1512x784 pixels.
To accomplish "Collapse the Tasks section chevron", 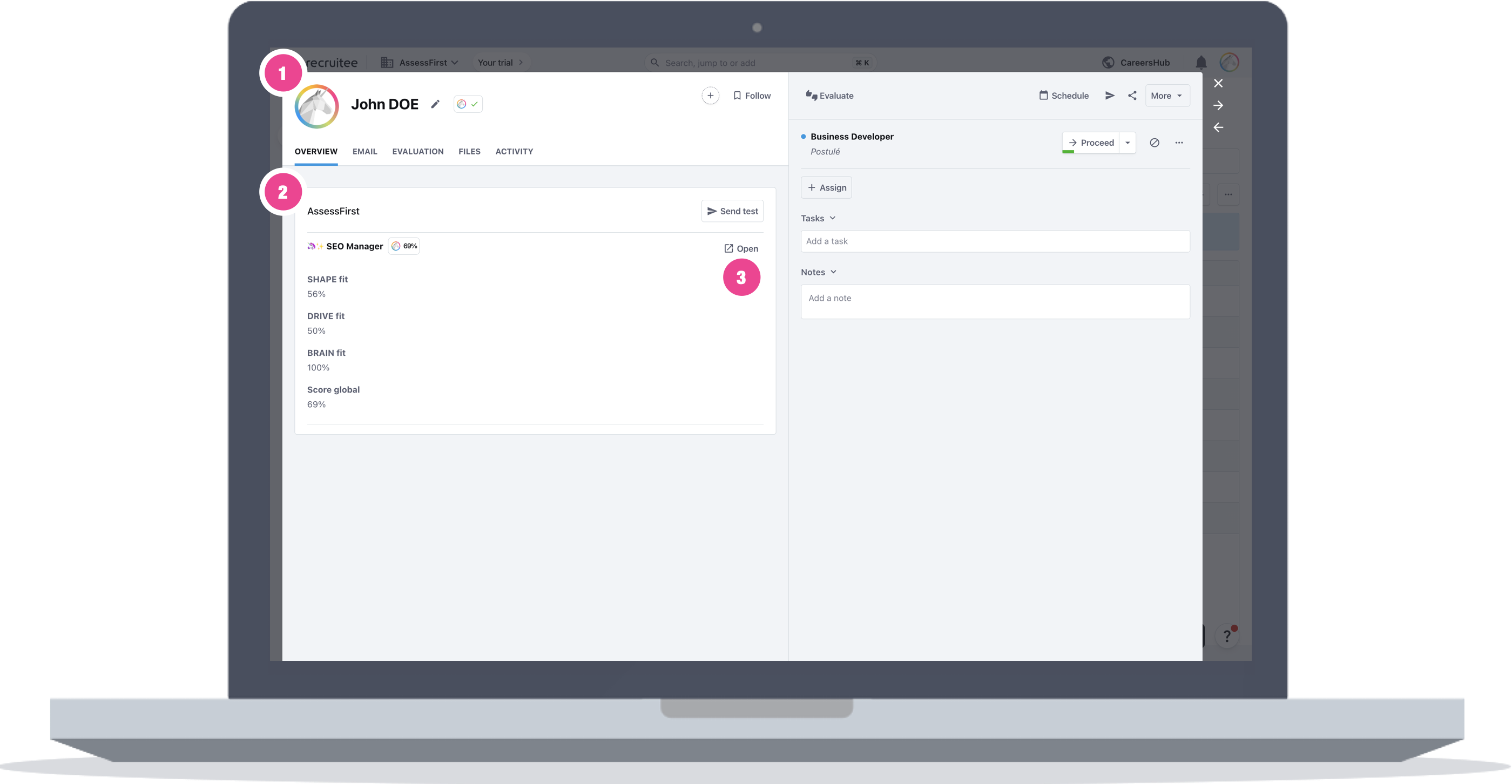I will coord(832,218).
